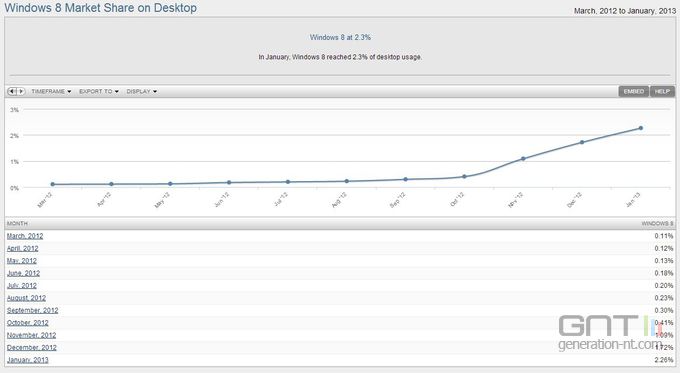
Task: Select the Oct '12 data point on chart
Action: click(x=464, y=177)
